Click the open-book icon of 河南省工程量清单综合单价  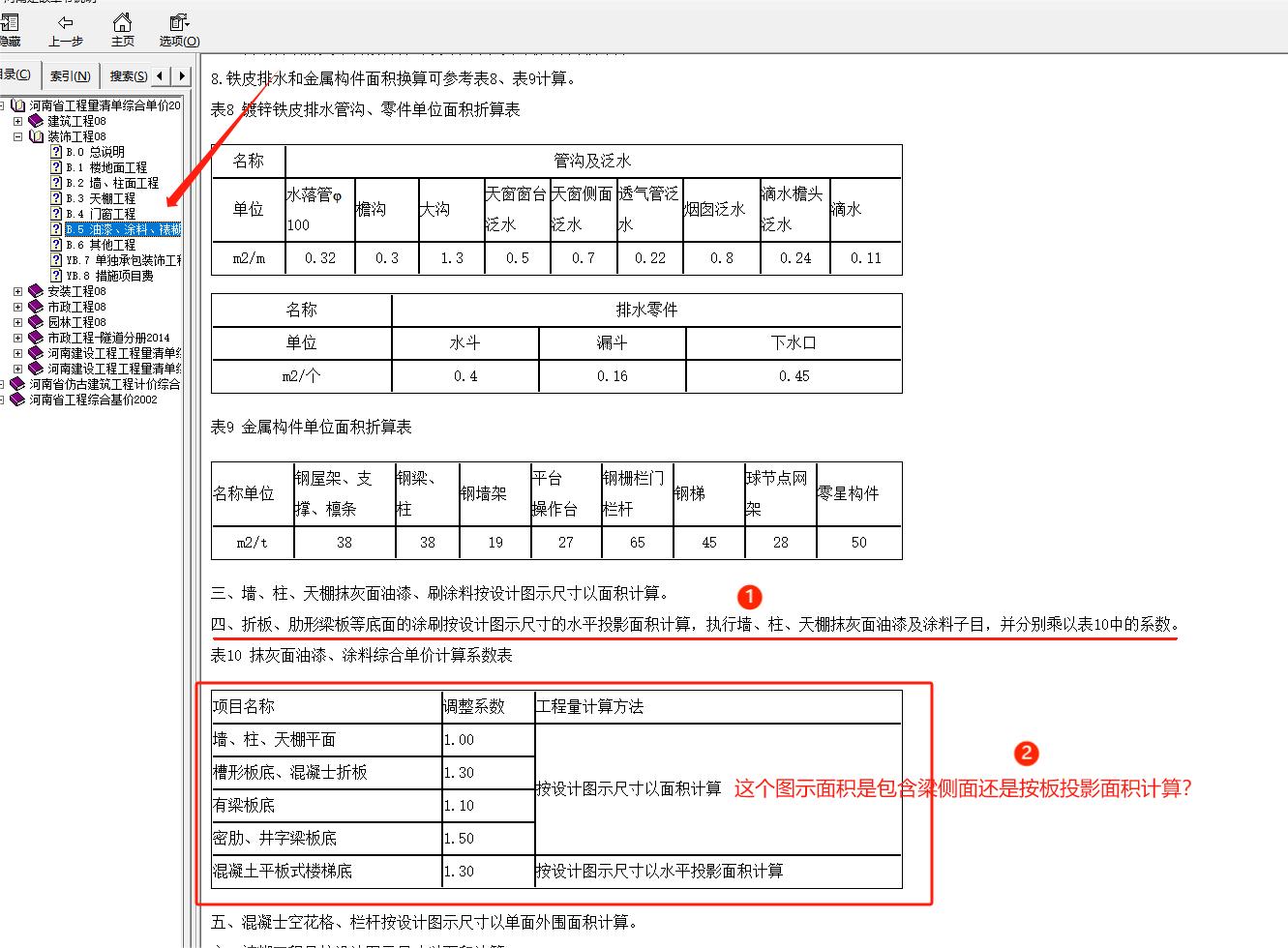[17, 105]
